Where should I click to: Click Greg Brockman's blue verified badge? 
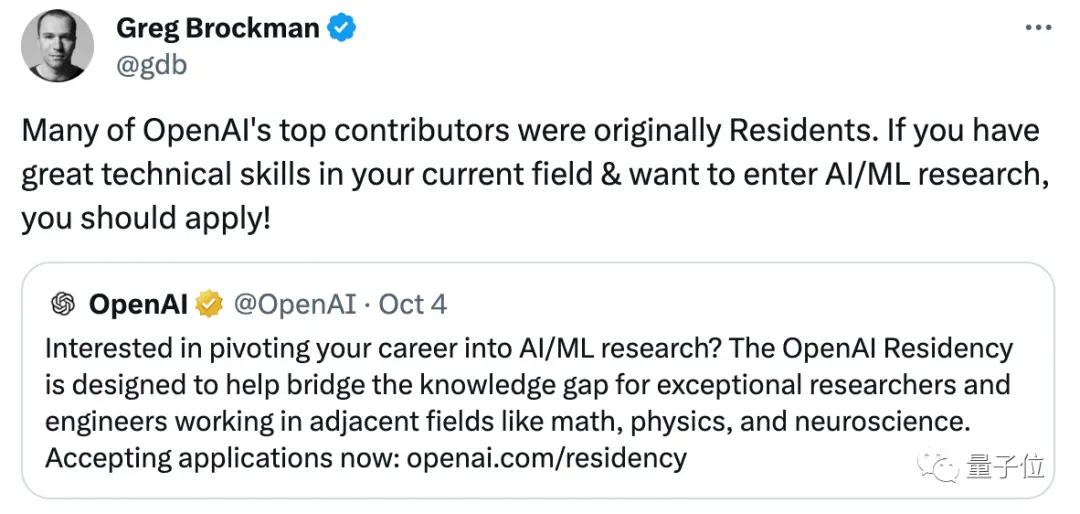[343, 29]
